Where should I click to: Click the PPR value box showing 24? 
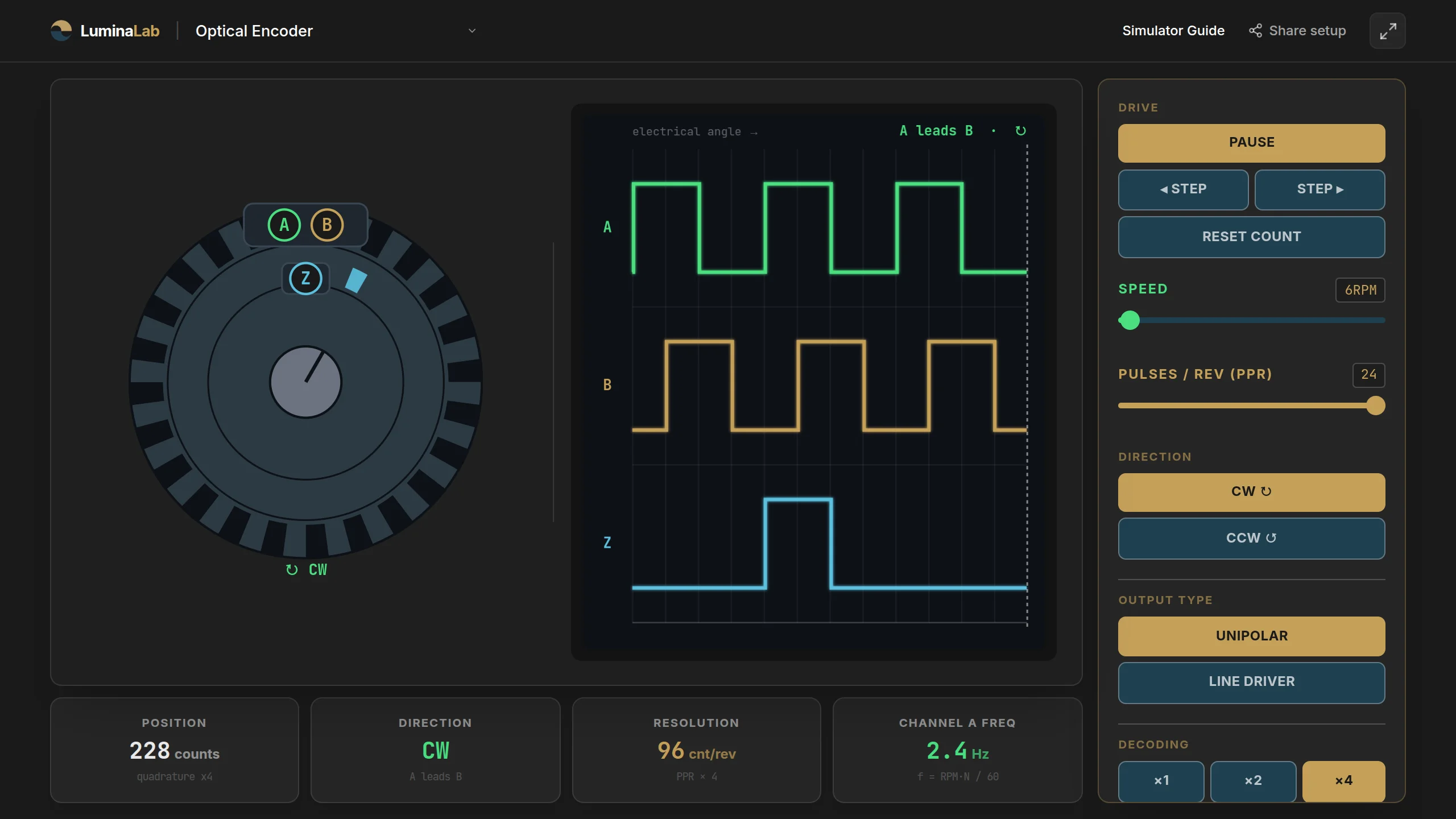[x=1368, y=375]
